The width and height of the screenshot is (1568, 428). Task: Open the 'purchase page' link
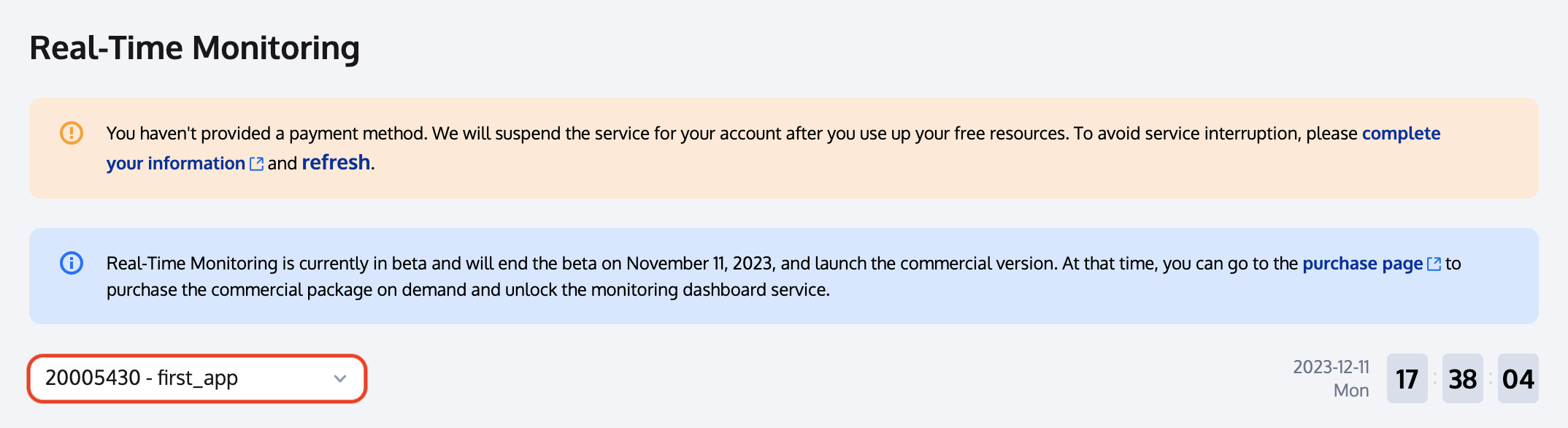[x=1362, y=264]
